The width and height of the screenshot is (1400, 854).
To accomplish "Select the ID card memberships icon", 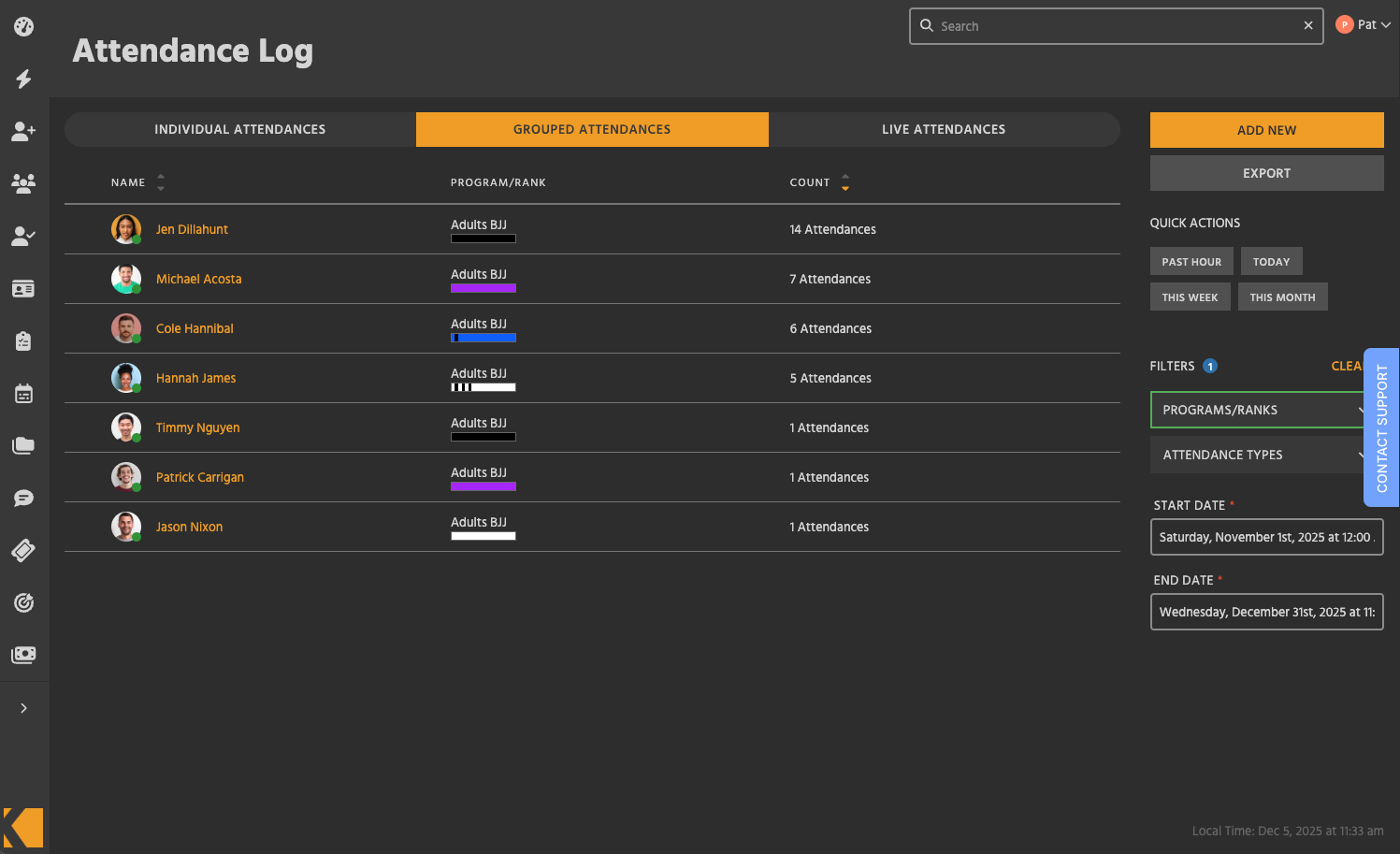I will click(23, 288).
